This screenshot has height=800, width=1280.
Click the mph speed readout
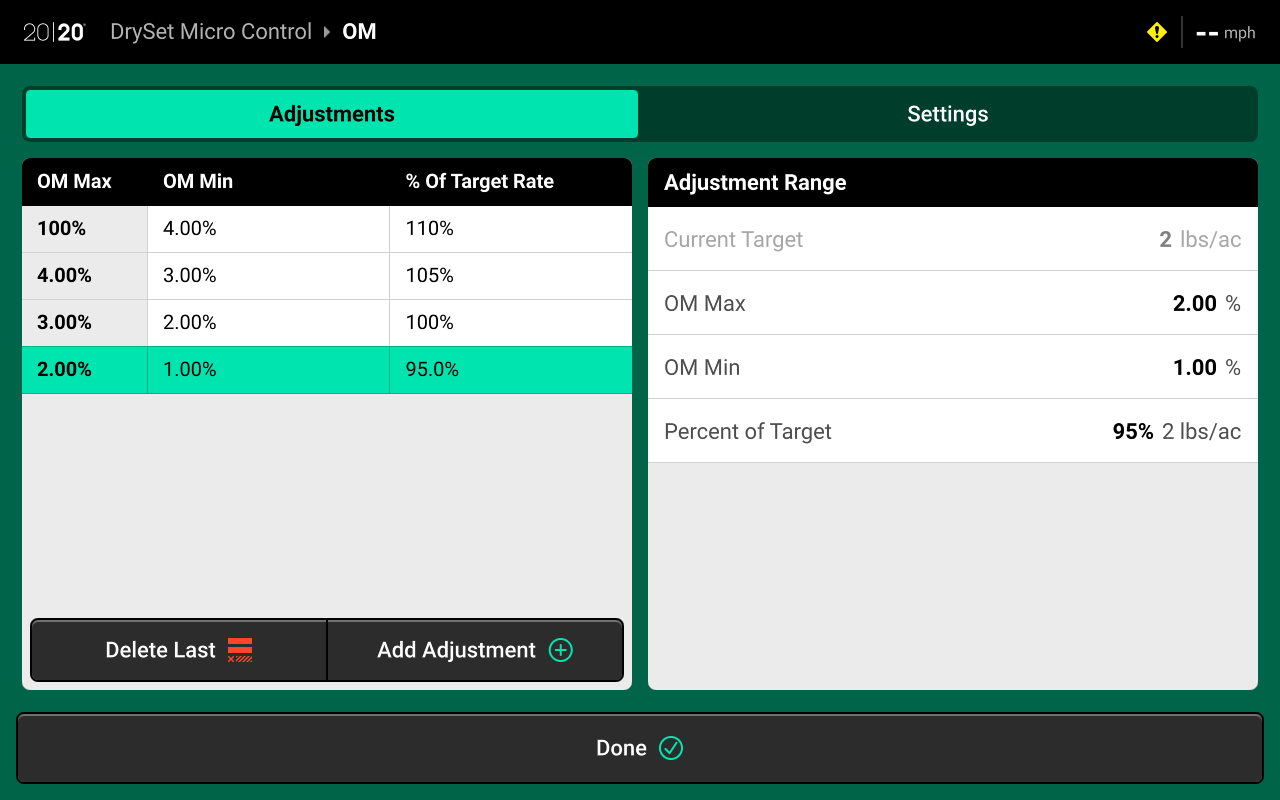pos(1225,32)
